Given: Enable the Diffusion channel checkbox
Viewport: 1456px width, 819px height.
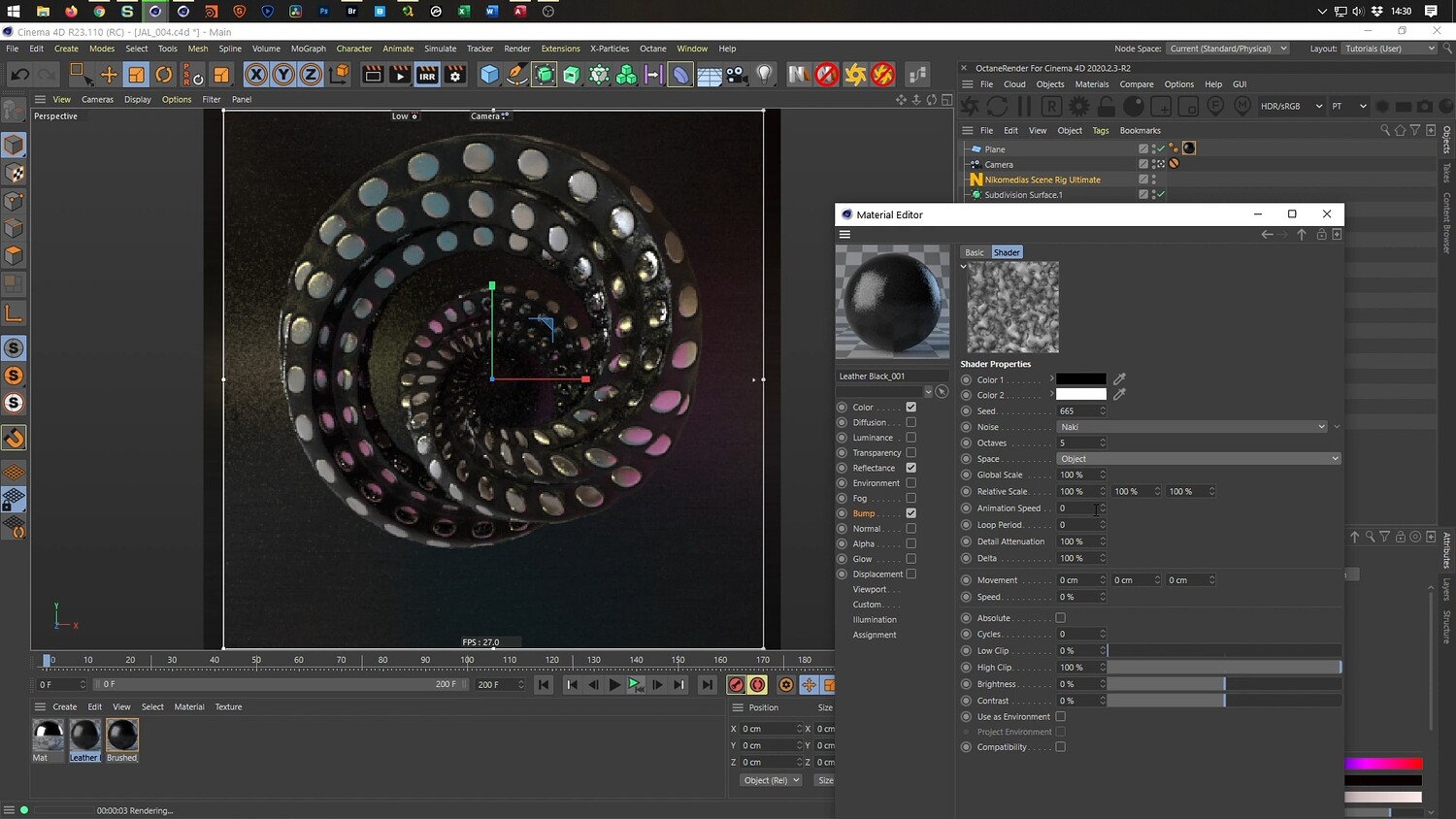Looking at the screenshot, I should click(x=910, y=422).
